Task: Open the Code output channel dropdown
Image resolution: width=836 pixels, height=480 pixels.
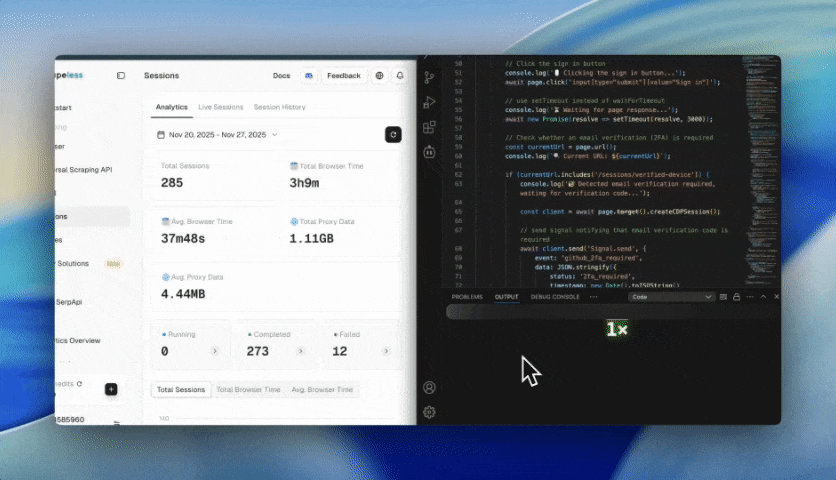Action: tap(671, 297)
